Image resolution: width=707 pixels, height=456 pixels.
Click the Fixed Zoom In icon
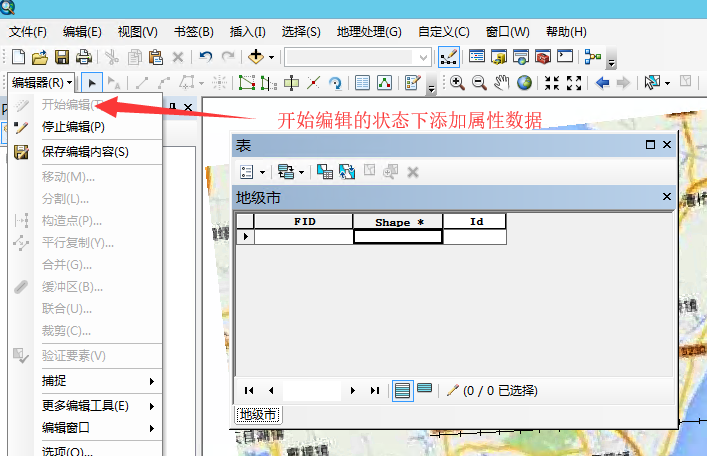(x=552, y=83)
